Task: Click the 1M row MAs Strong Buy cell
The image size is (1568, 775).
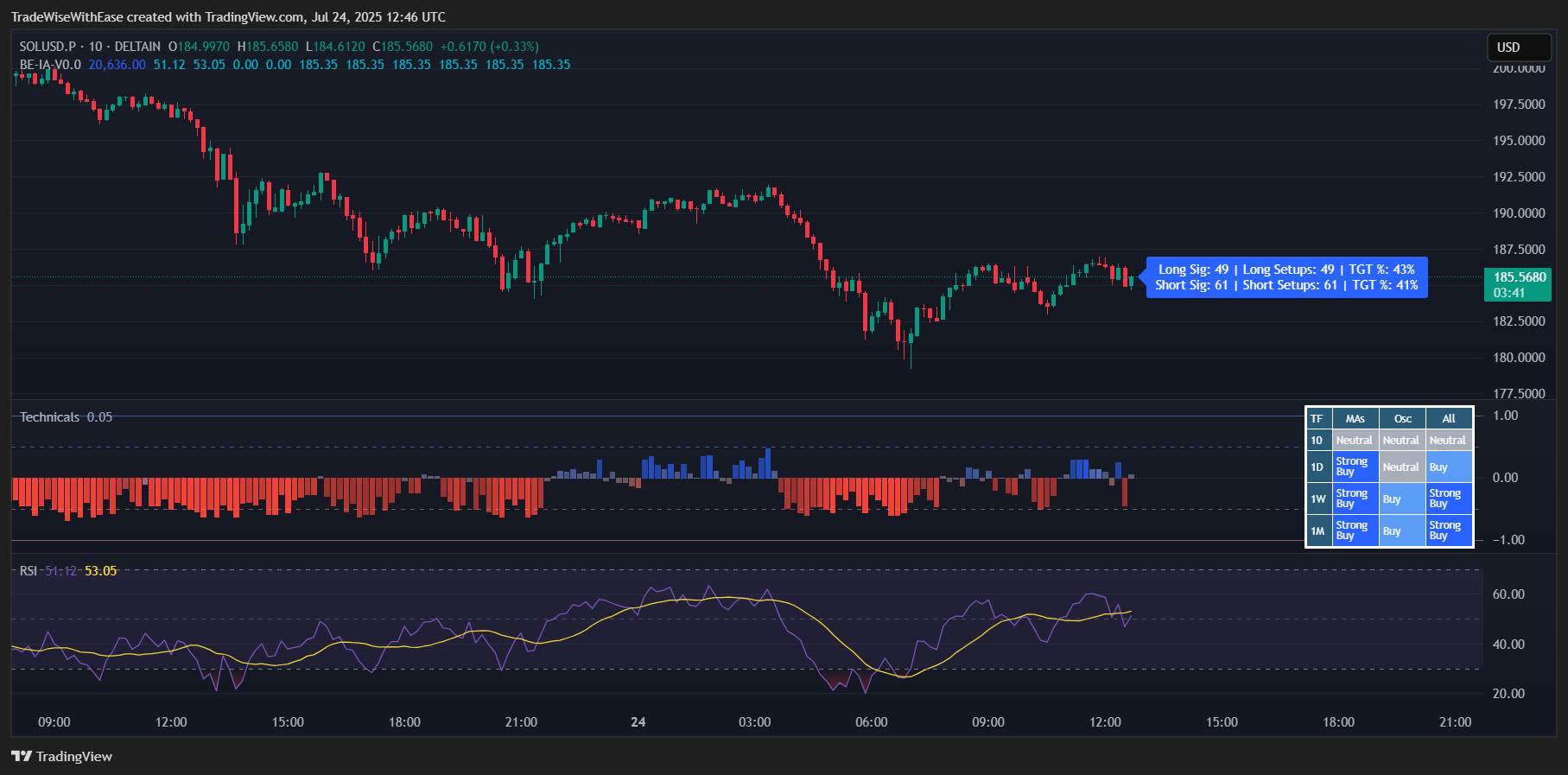Action: (x=1355, y=531)
